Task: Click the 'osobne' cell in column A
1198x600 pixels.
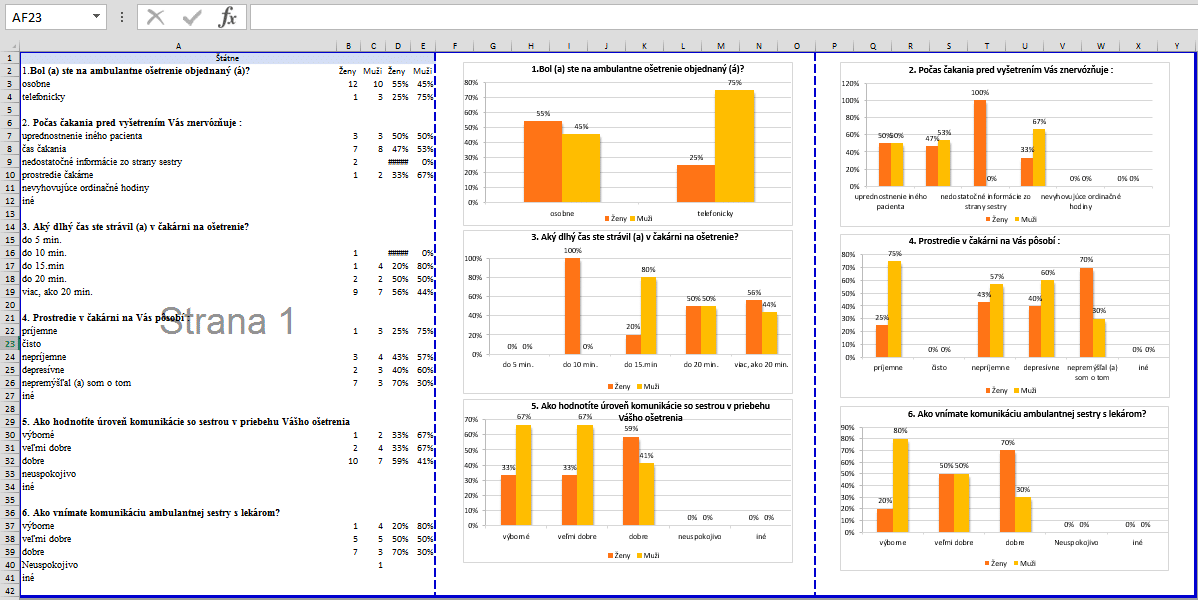Action: (179, 84)
